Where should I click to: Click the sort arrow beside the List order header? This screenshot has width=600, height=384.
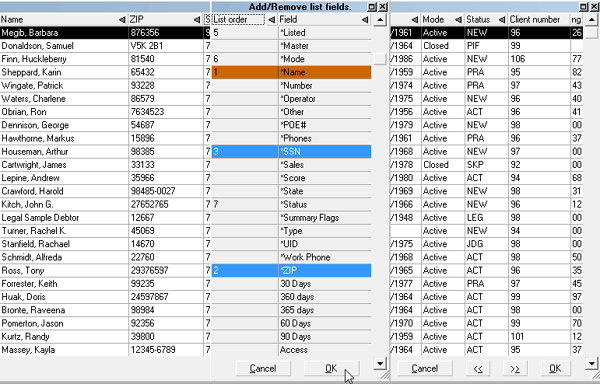click(271, 20)
